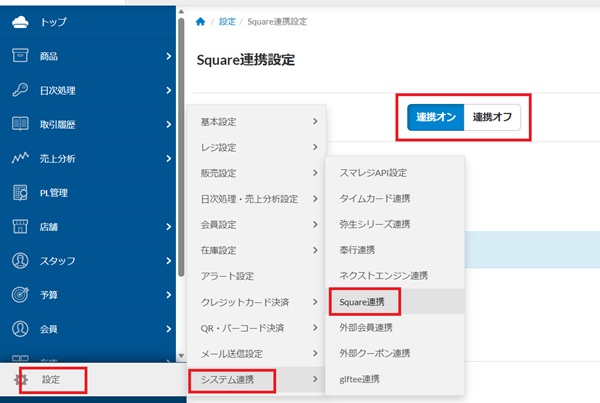Expand the 商品 sidebar chevron

(169, 56)
